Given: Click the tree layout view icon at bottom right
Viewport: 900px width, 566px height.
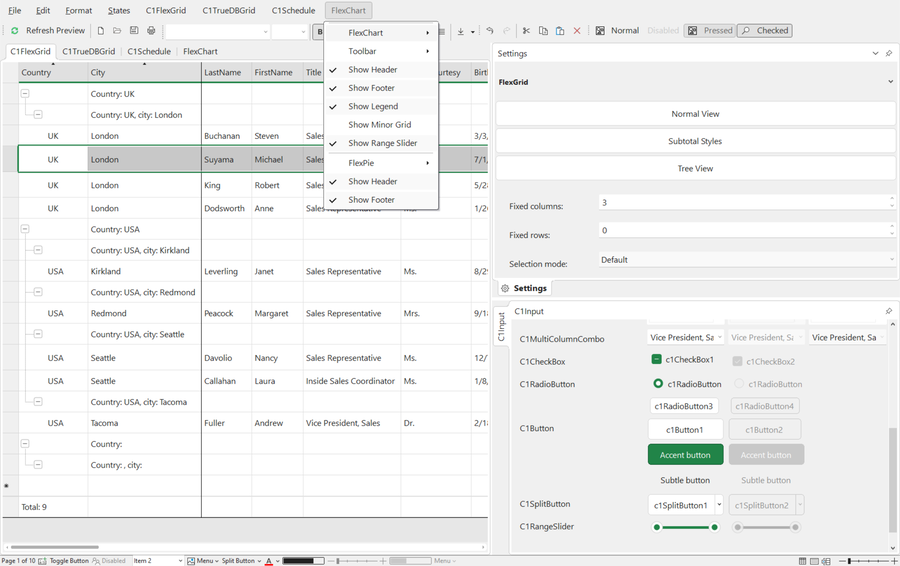Looking at the screenshot, I should coord(826,561).
